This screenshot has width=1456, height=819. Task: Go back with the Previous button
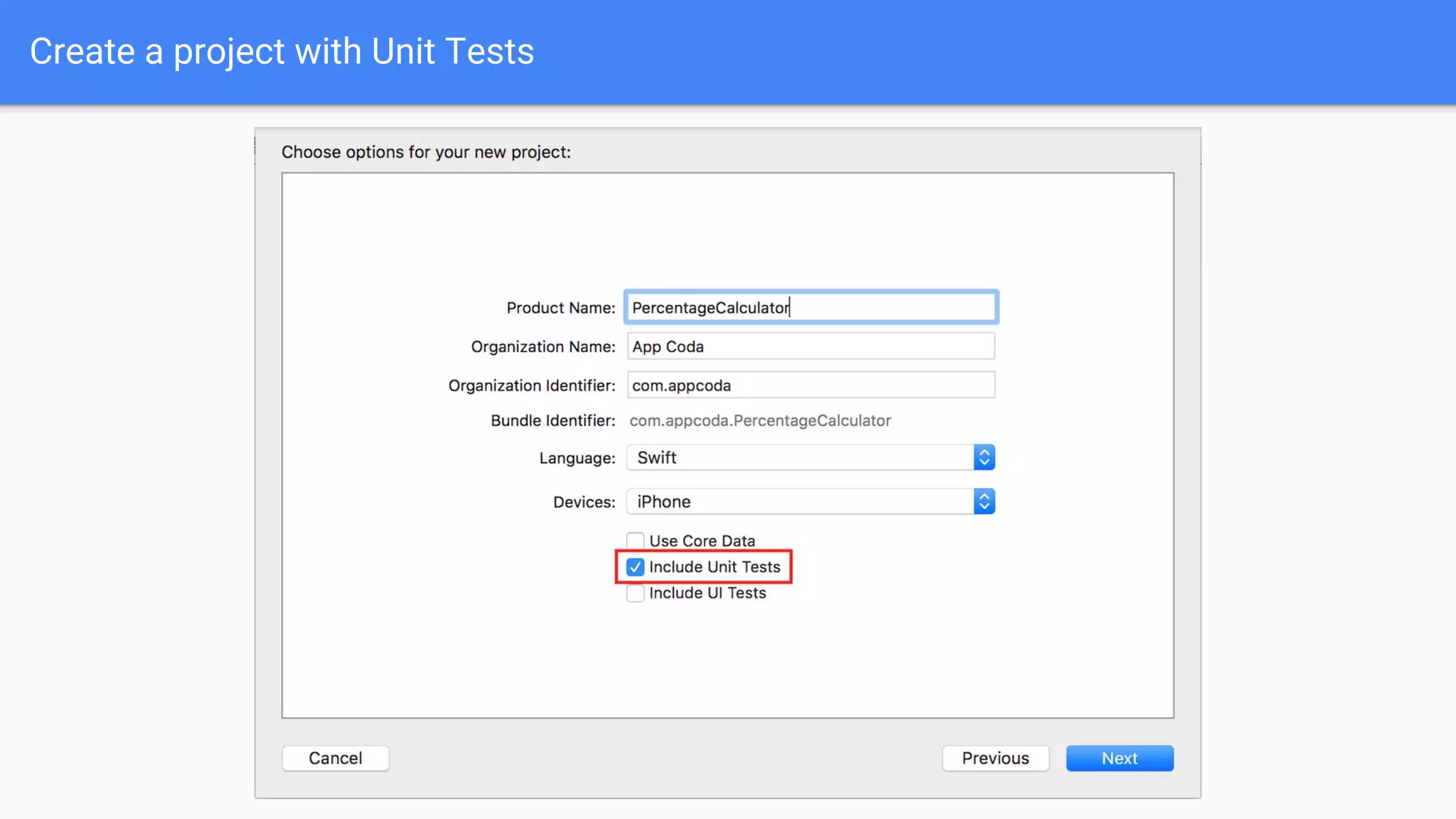point(995,758)
